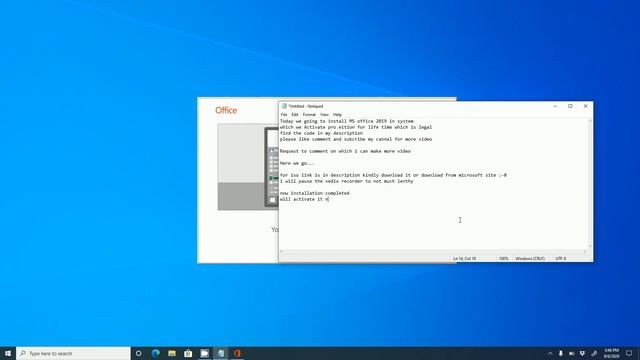The image size is (640, 360).
Task: Click the Windows (CRLF) status entry
Action: [x=530, y=259]
